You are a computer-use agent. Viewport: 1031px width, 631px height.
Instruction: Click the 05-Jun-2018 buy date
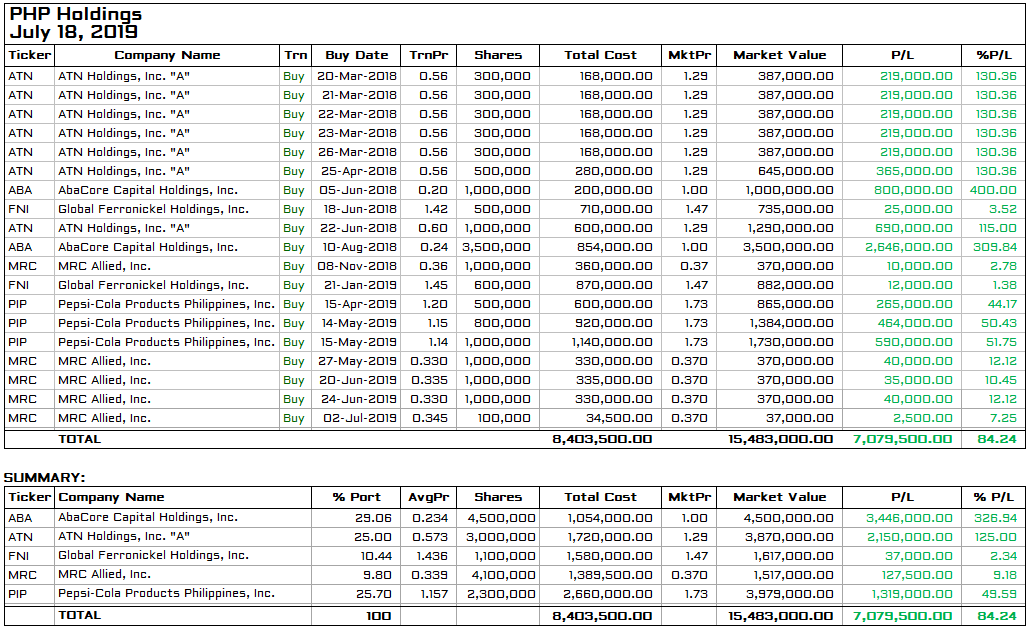click(x=358, y=191)
